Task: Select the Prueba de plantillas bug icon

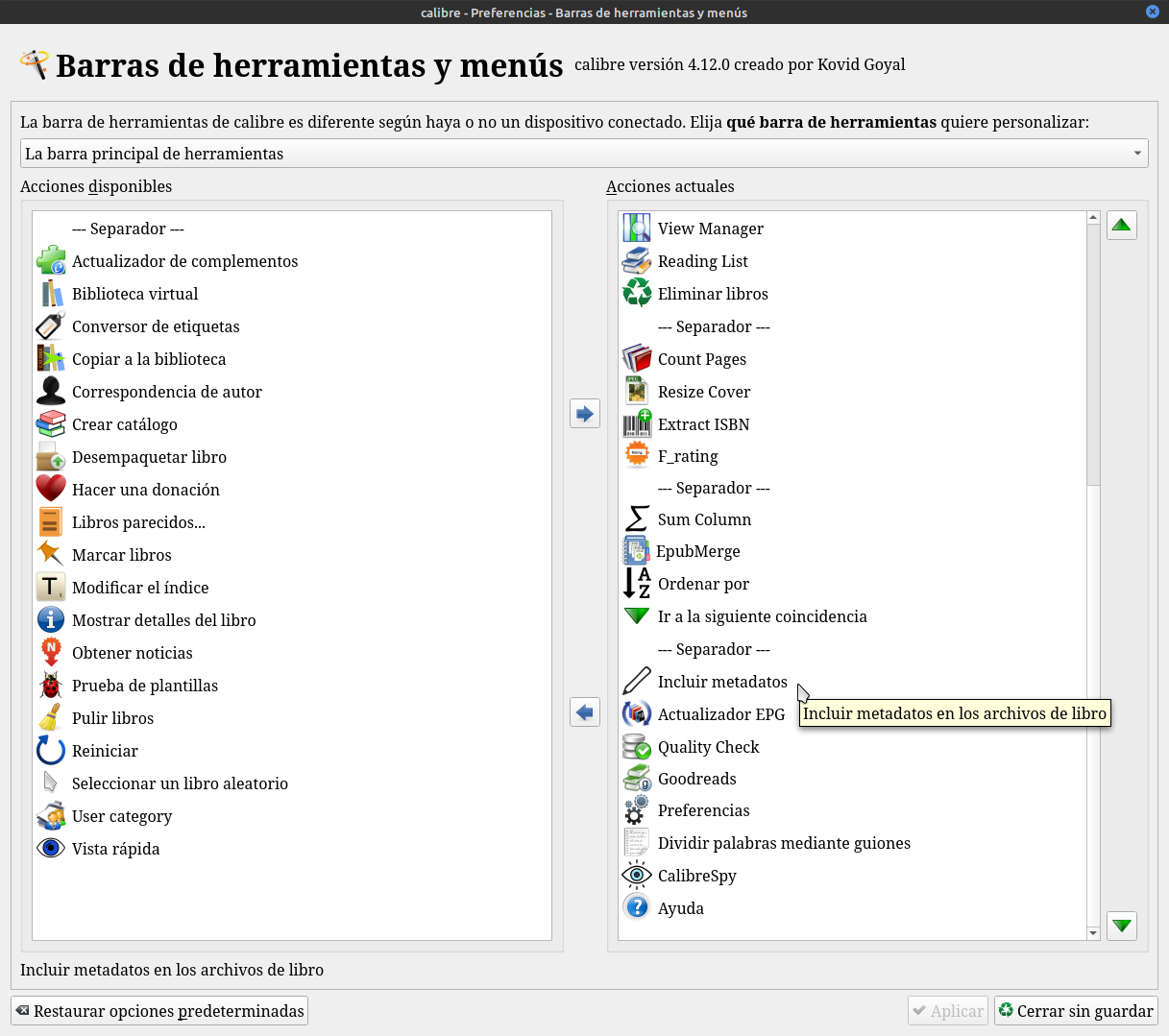Action: (x=51, y=686)
